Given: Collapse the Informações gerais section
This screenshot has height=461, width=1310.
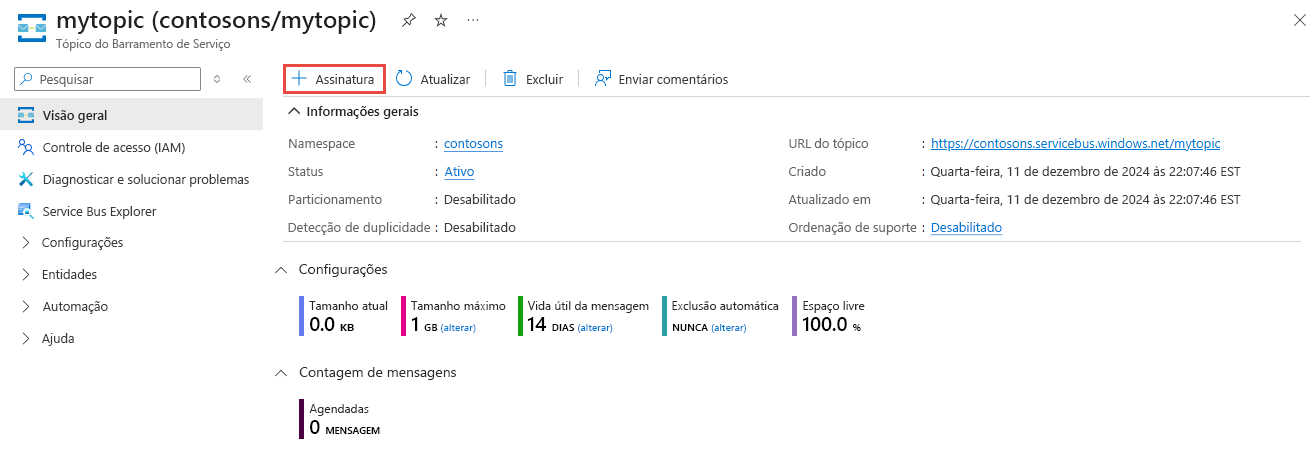Looking at the screenshot, I should [x=353, y=111].
